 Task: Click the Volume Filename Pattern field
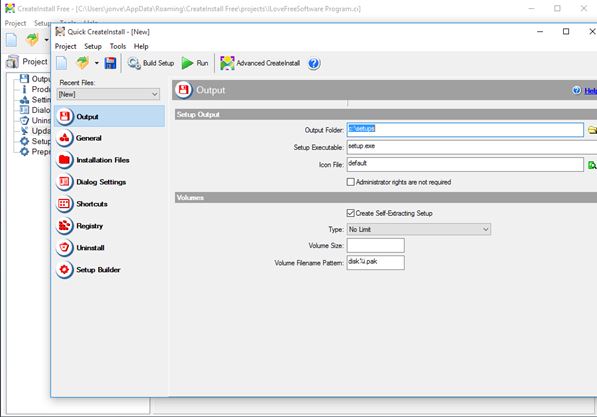point(375,262)
